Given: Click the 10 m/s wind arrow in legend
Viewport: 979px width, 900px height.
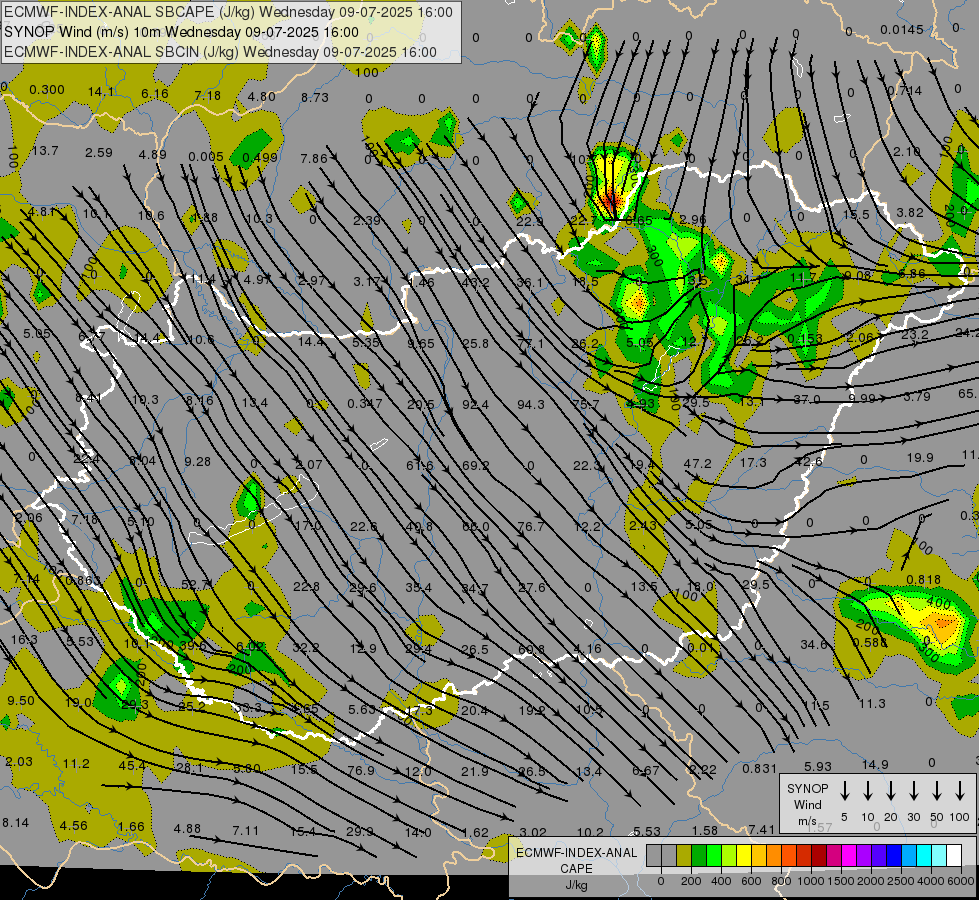Looking at the screenshot, I should click(867, 791).
